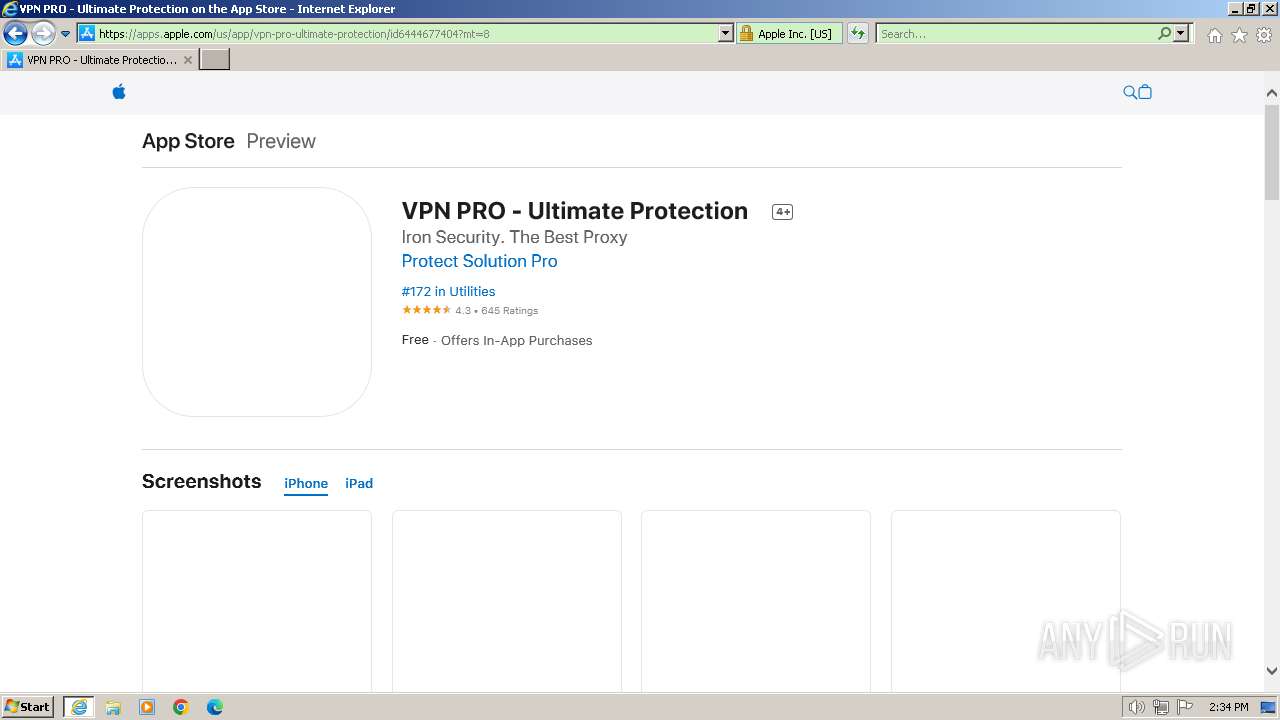
Task: Click the browser Back arrow button
Action: [x=15, y=33]
